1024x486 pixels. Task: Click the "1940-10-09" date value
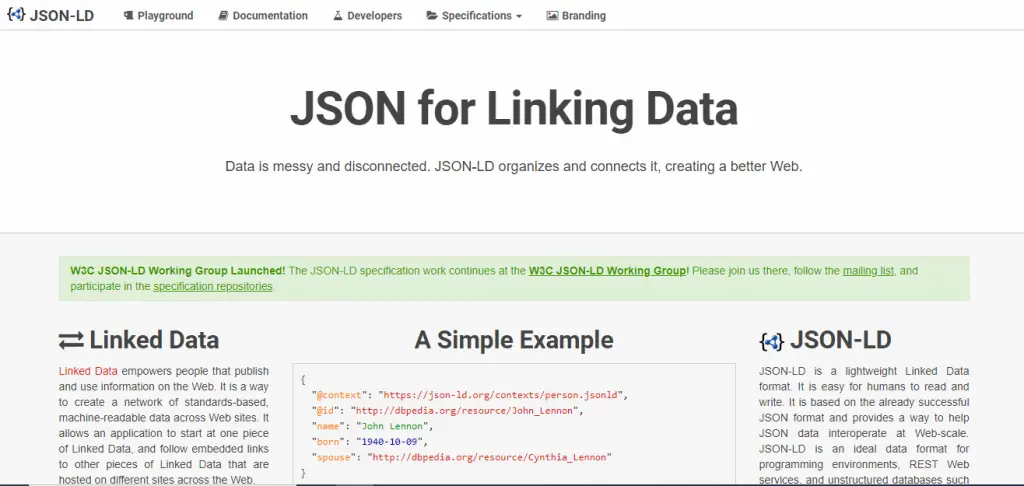coord(391,442)
